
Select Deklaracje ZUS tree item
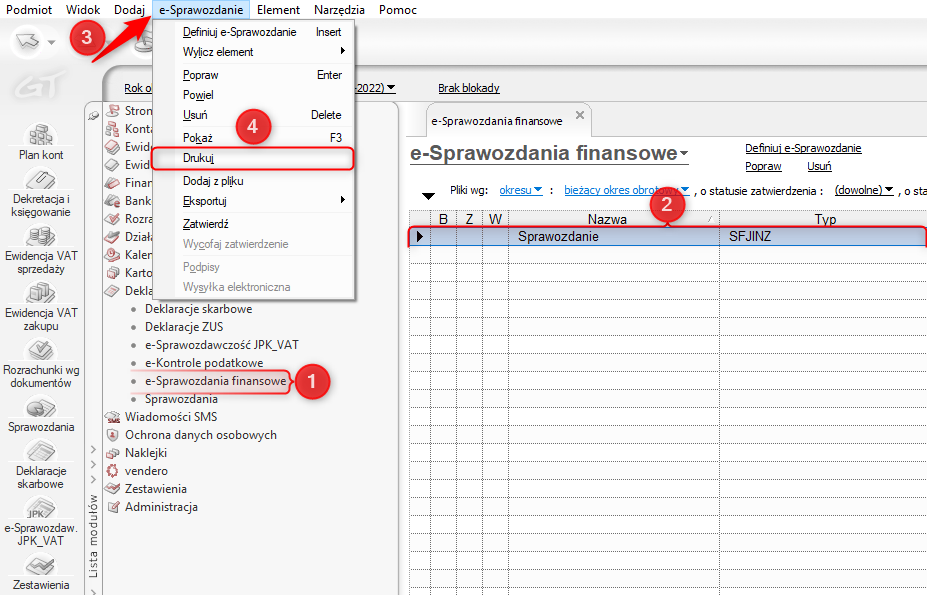tap(184, 327)
